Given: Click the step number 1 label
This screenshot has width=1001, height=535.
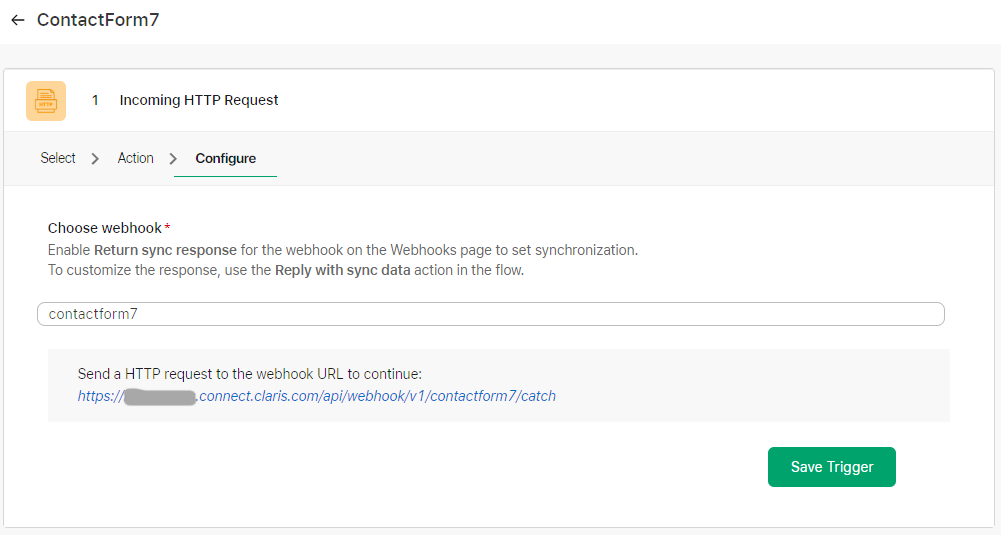Looking at the screenshot, I should coord(95,100).
